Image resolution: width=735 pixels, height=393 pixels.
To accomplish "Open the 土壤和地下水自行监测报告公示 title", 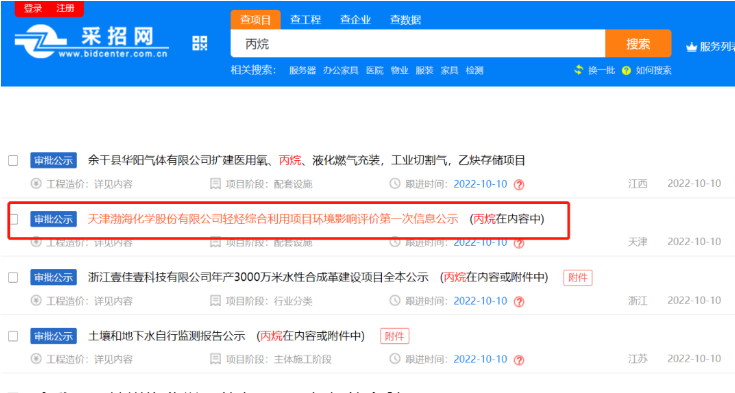I will point(166,336).
